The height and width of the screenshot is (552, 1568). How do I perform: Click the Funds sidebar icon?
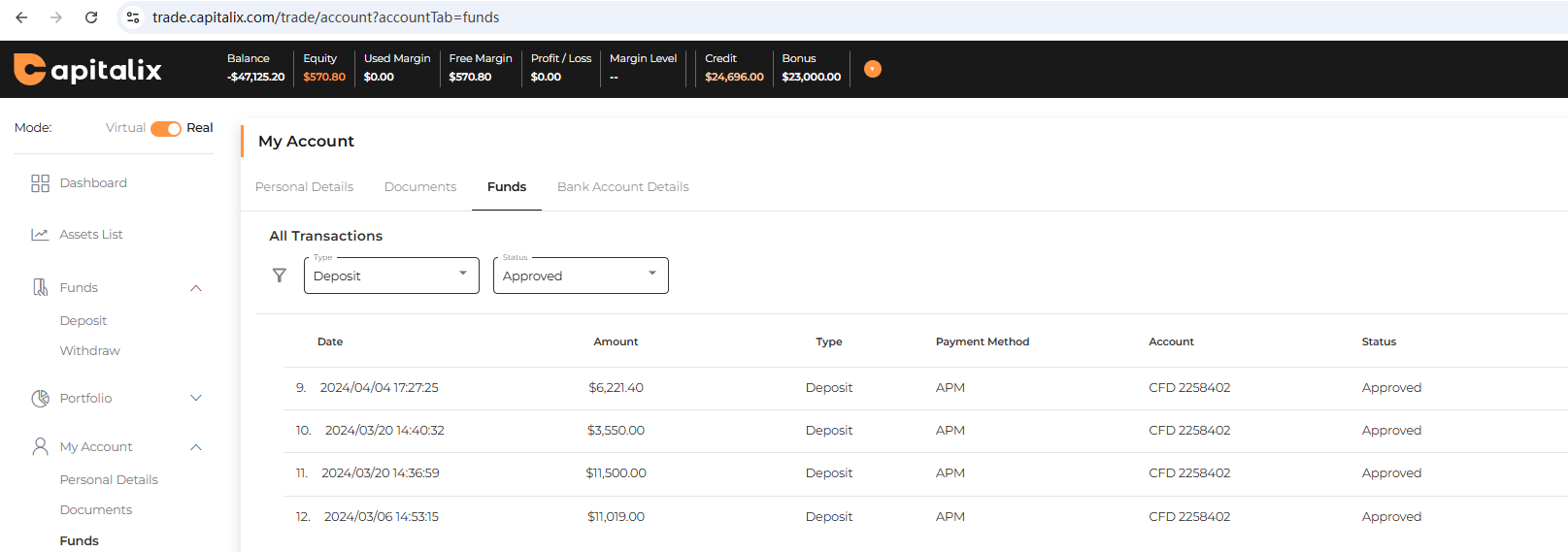pyautogui.click(x=40, y=288)
